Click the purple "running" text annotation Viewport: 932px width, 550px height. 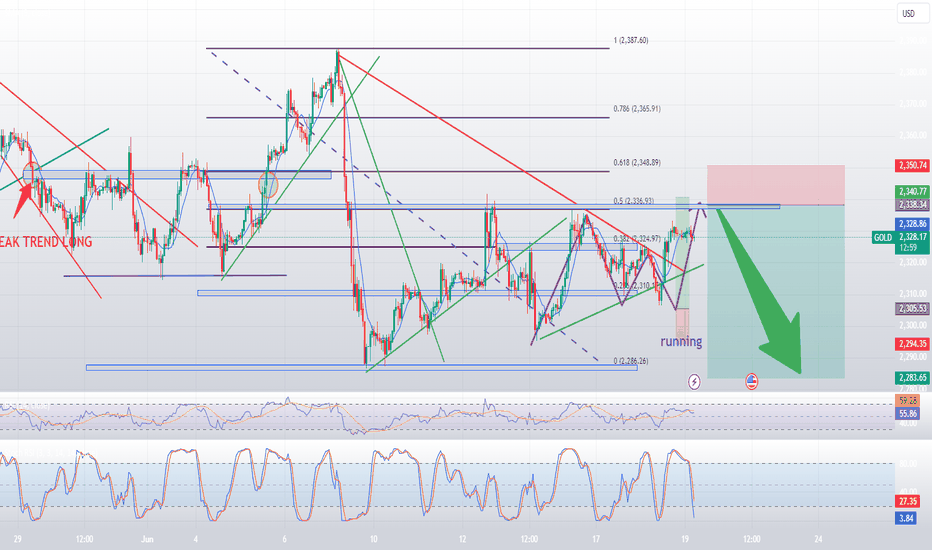click(681, 341)
